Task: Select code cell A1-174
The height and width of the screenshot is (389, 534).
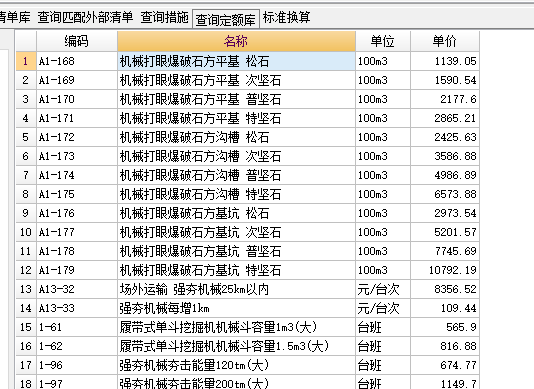Action: tap(77, 175)
